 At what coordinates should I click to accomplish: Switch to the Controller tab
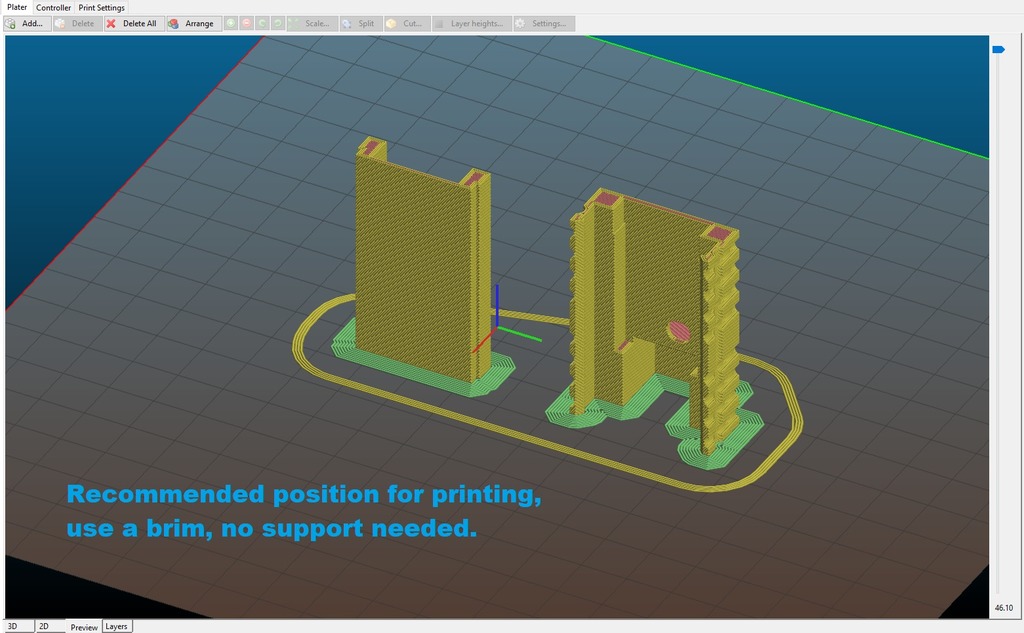tap(54, 7)
